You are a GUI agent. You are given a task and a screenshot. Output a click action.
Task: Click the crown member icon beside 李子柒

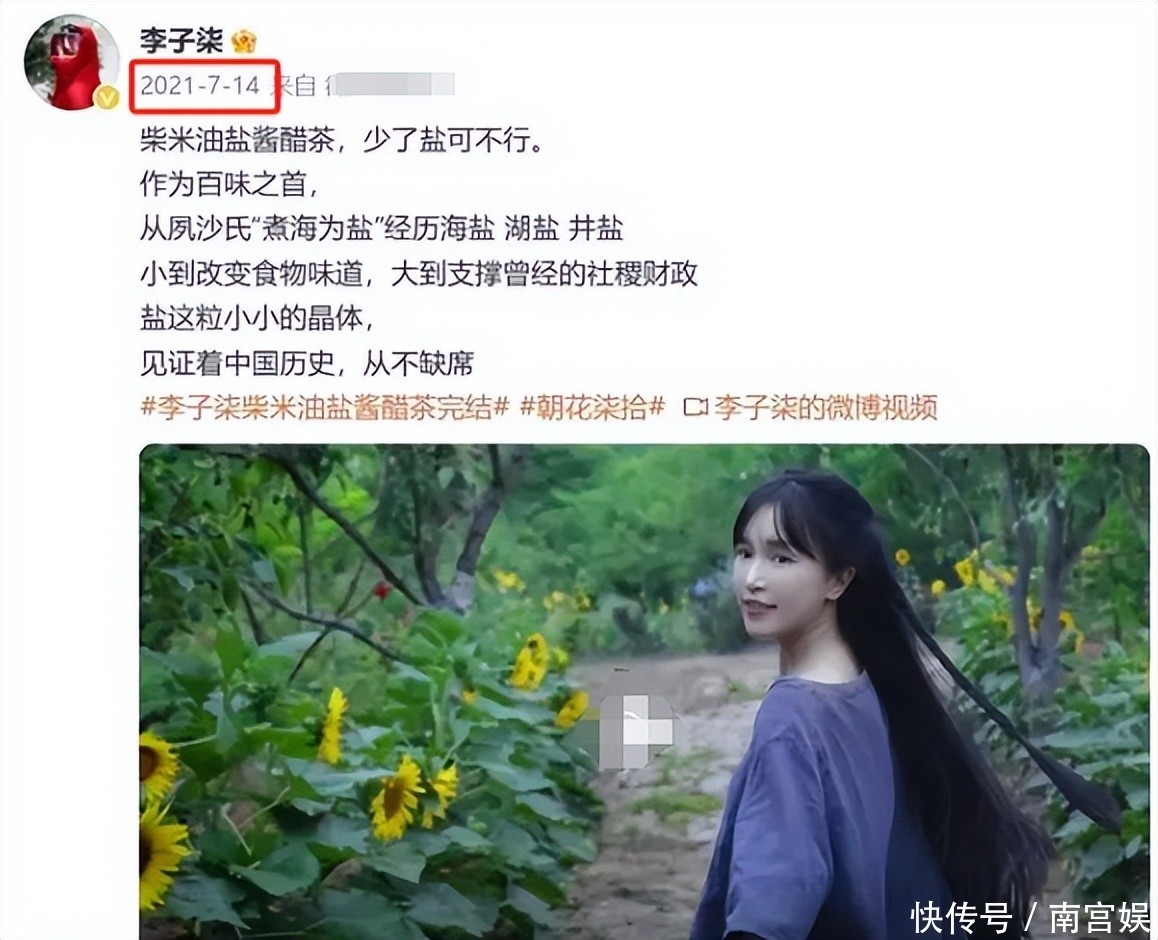pyautogui.click(x=244, y=41)
